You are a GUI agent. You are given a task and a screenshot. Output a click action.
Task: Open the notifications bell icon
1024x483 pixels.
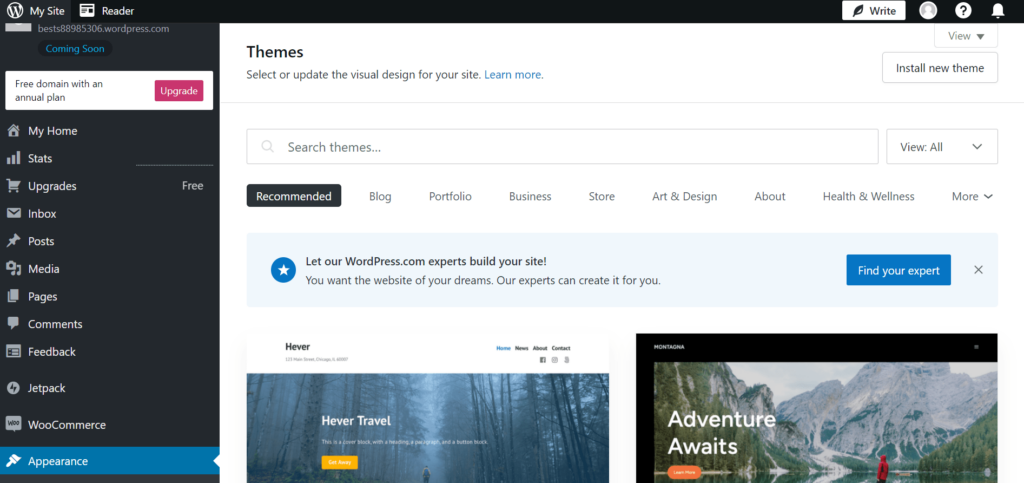point(998,10)
